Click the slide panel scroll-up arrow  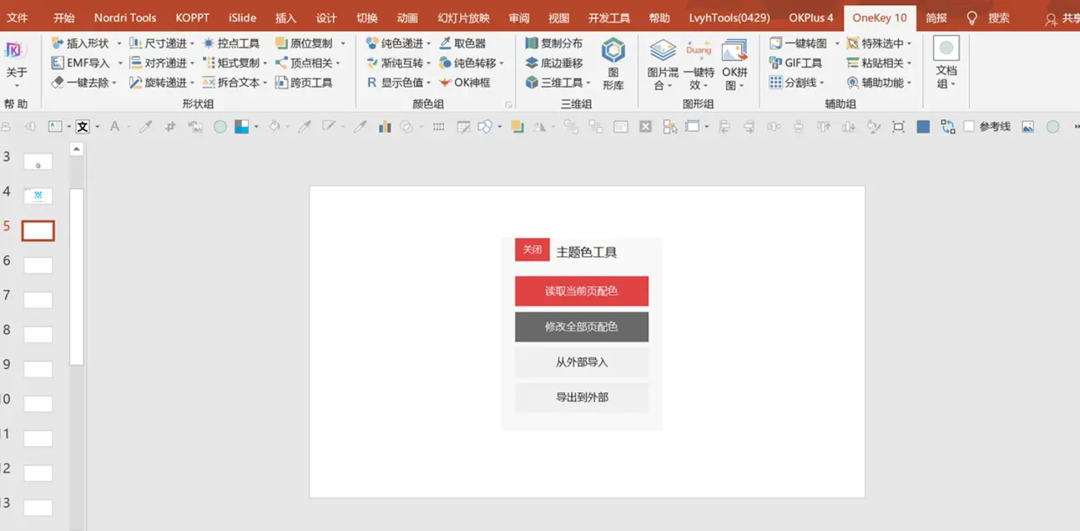click(76, 148)
